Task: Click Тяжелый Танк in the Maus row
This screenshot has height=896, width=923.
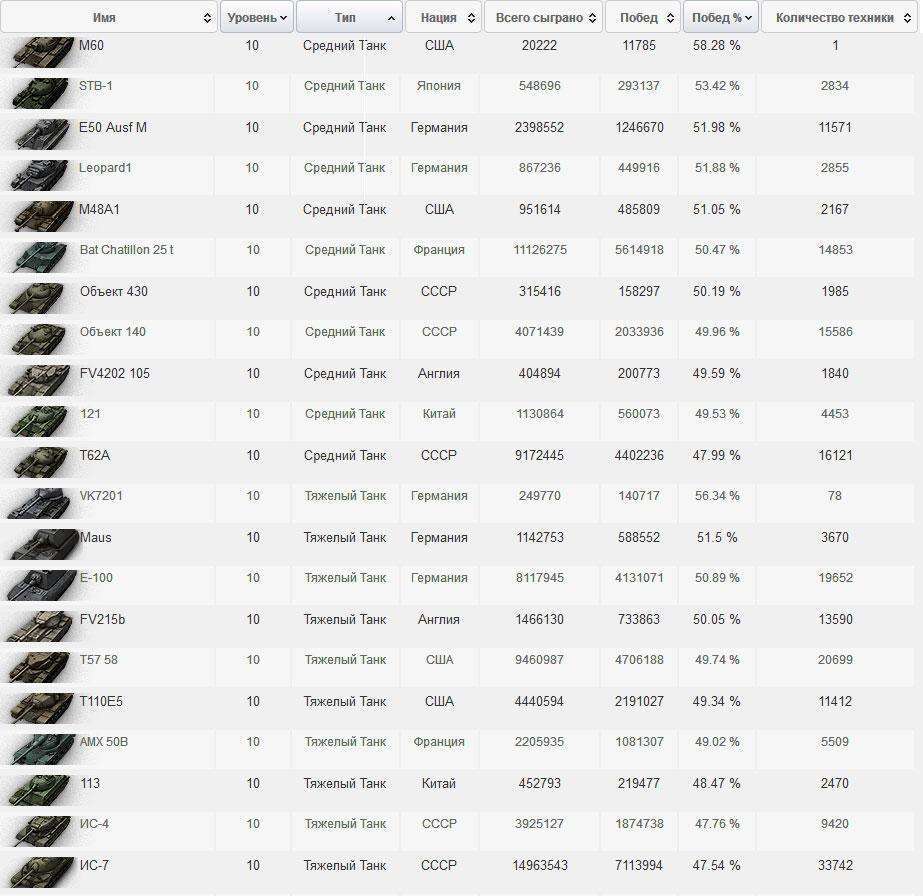Action: point(345,537)
